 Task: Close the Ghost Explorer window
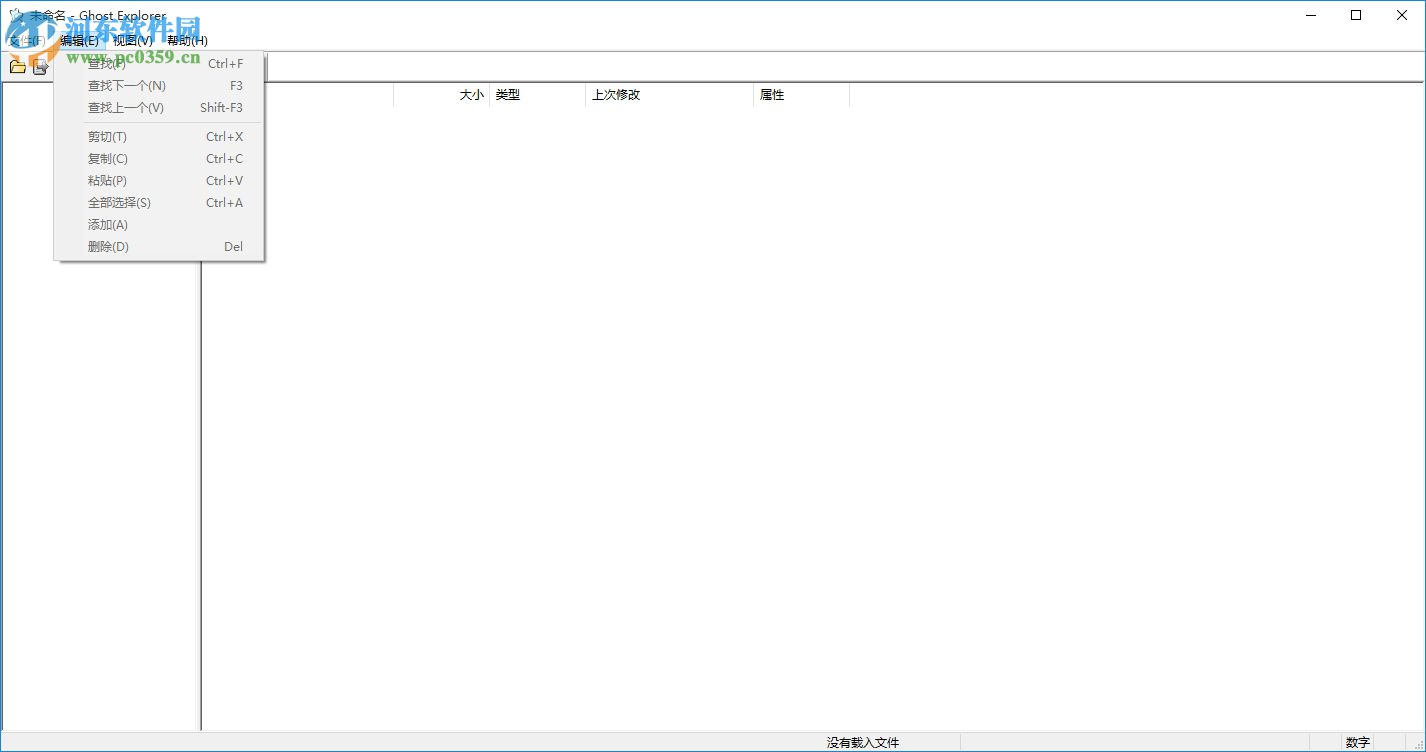point(1402,15)
